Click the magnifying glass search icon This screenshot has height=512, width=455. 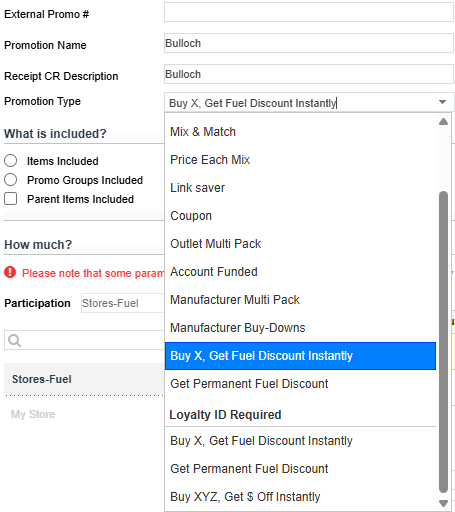pyautogui.click(x=14, y=340)
